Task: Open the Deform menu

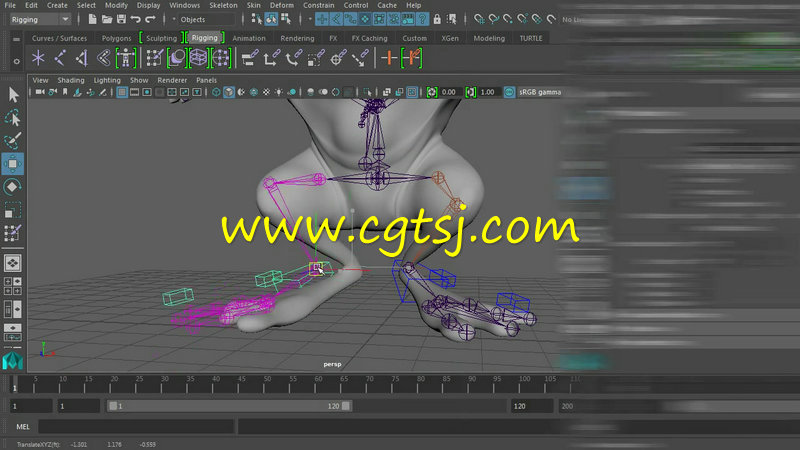Action: (282, 5)
